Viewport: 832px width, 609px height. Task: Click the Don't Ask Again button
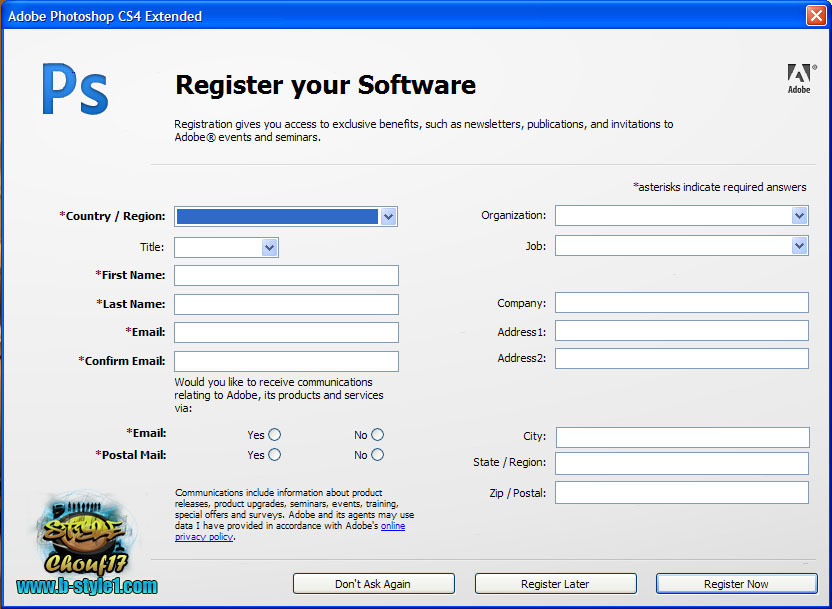(374, 584)
